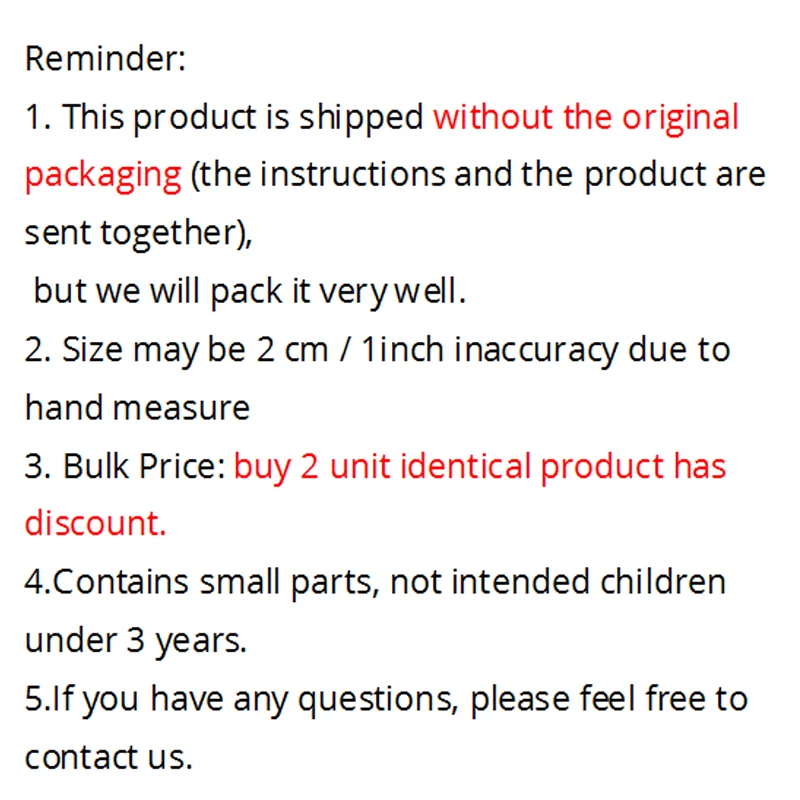800x800 pixels.
Task: Click 'not intended children' text
Action: pyautogui.click(x=558, y=581)
